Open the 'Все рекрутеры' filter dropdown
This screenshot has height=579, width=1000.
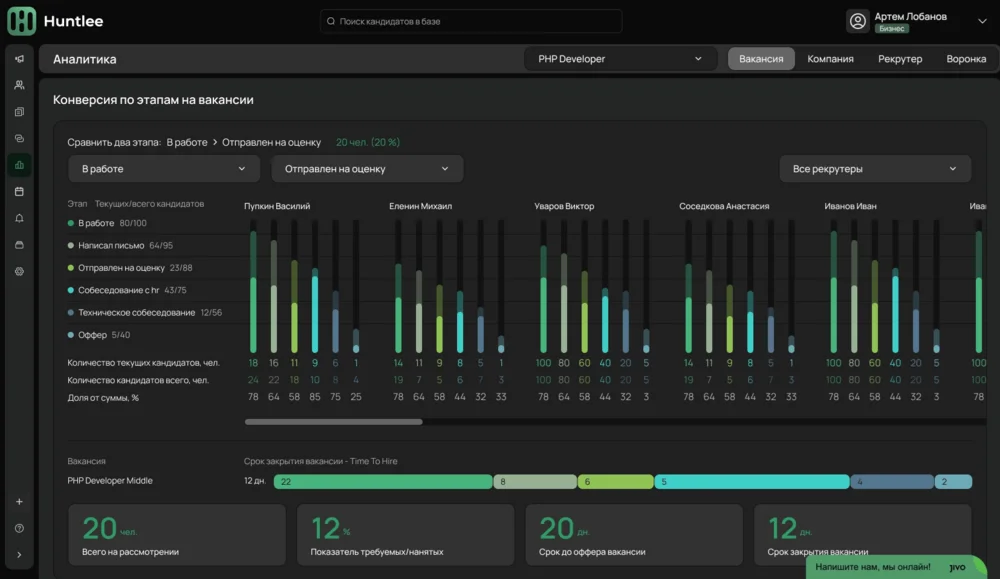pyautogui.click(x=874, y=169)
